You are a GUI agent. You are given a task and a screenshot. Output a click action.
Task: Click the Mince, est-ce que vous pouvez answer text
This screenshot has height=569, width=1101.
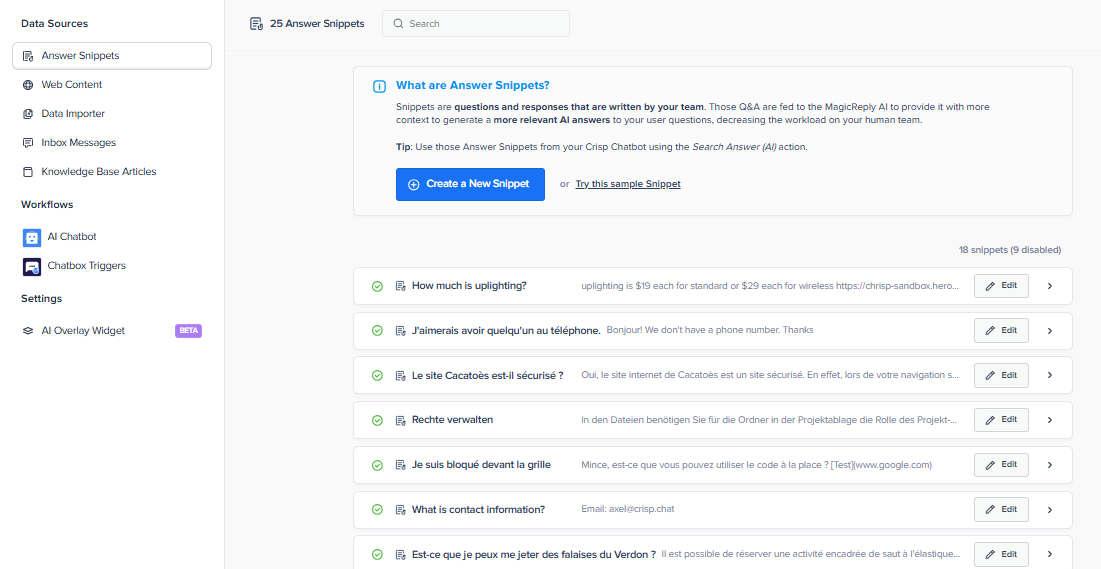(756, 465)
